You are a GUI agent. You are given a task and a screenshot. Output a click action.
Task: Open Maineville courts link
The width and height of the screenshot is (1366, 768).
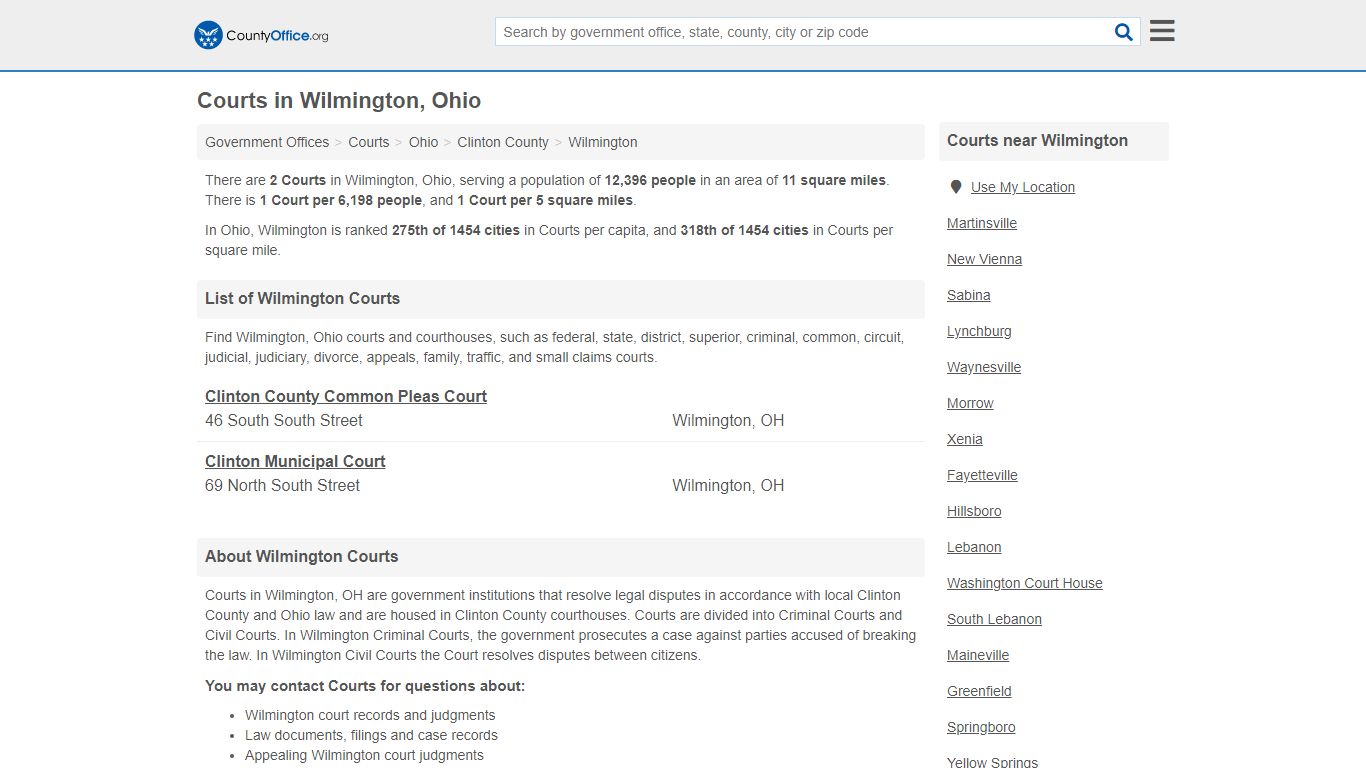click(978, 655)
